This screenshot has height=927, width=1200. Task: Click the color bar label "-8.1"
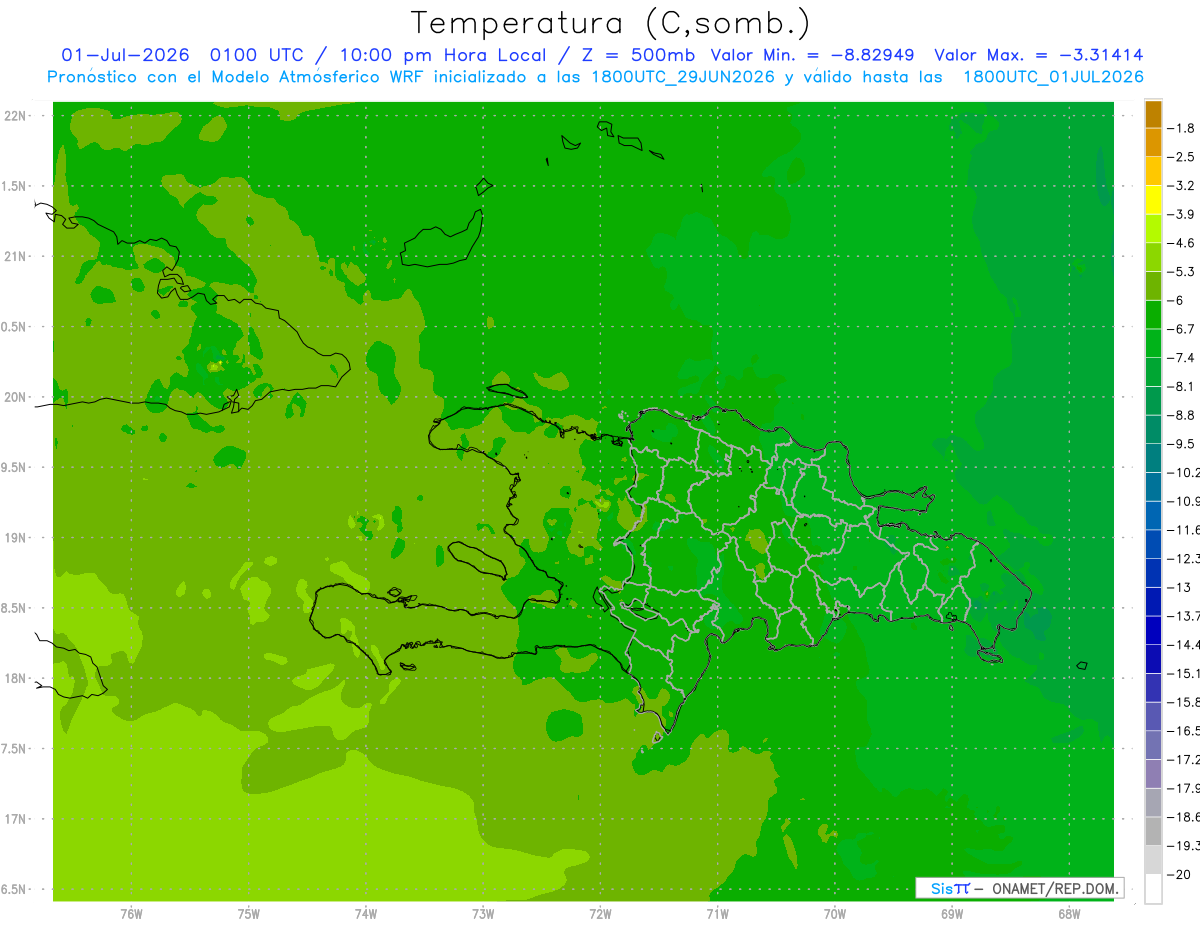1181,386
